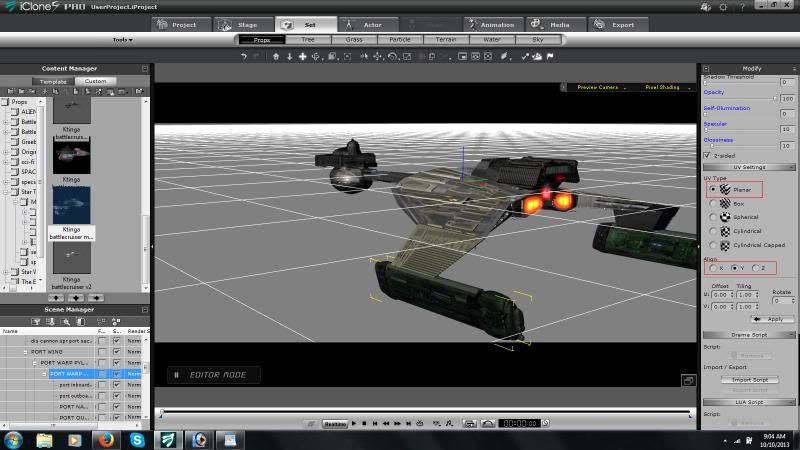Click the camera view icon in toolbar

[x=476, y=57]
